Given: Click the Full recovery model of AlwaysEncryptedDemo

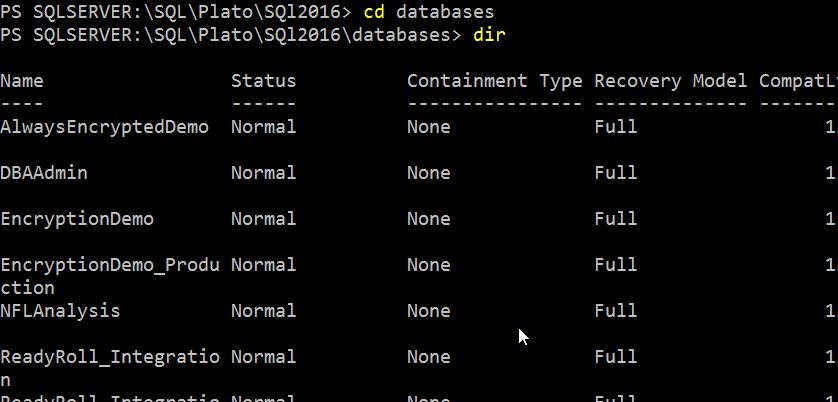Looking at the screenshot, I should [x=615, y=127].
